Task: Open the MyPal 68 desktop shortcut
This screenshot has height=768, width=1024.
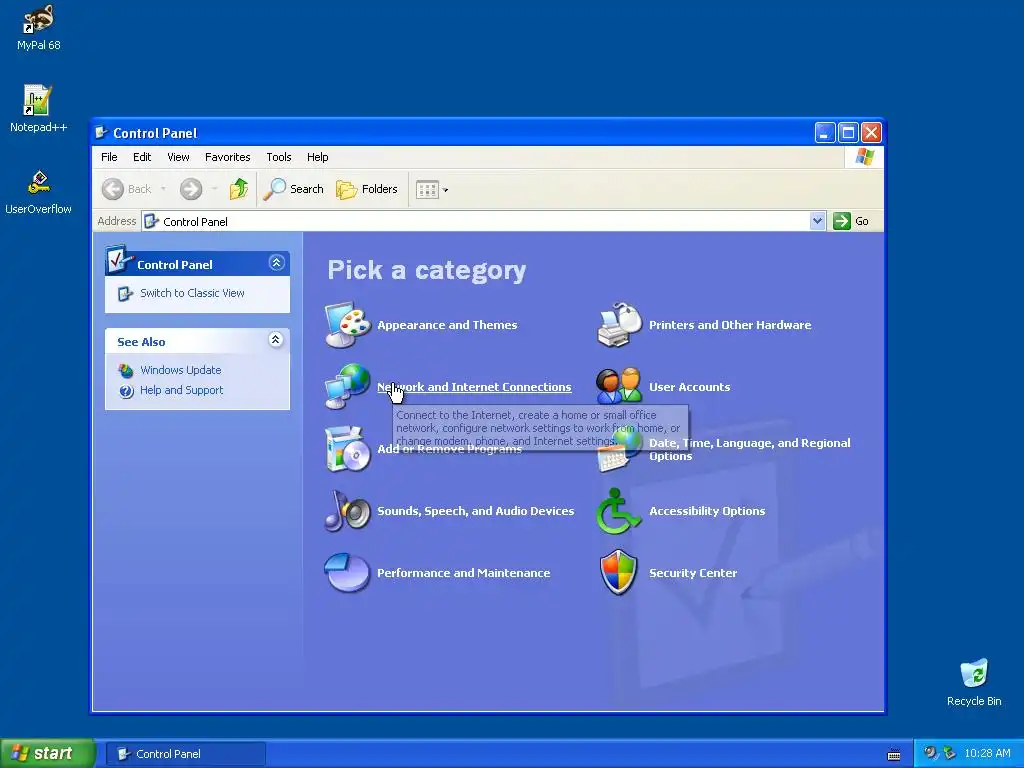Action: 39,27
